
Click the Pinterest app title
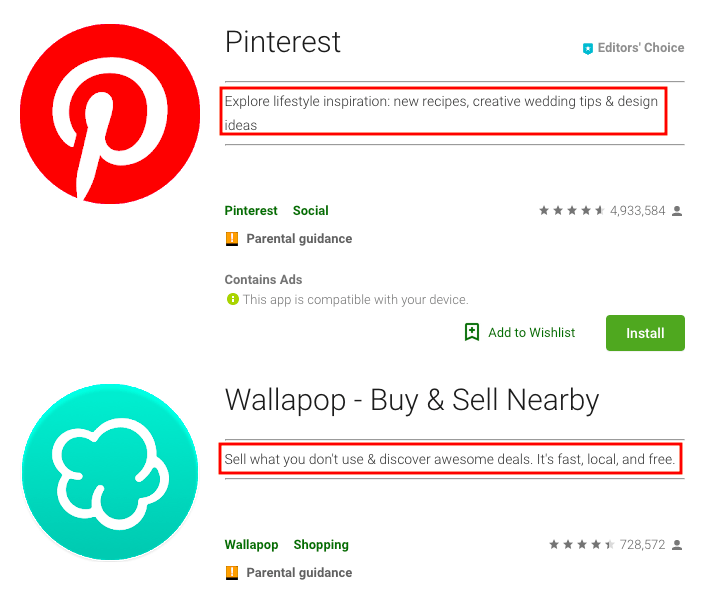[x=283, y=42]
